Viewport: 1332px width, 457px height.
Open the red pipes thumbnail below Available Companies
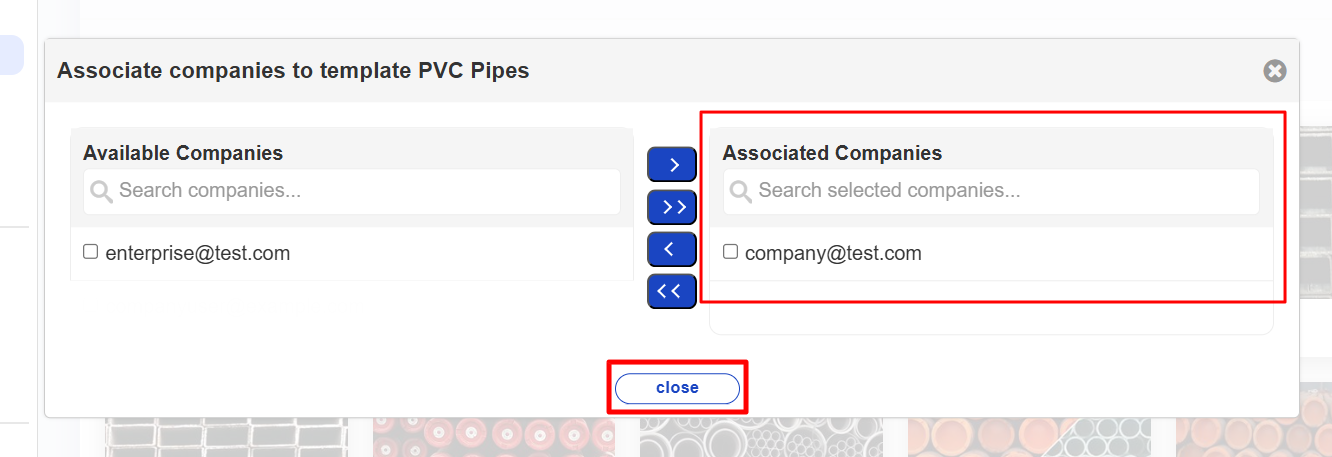pyautogui.click(x=494, y=438)
